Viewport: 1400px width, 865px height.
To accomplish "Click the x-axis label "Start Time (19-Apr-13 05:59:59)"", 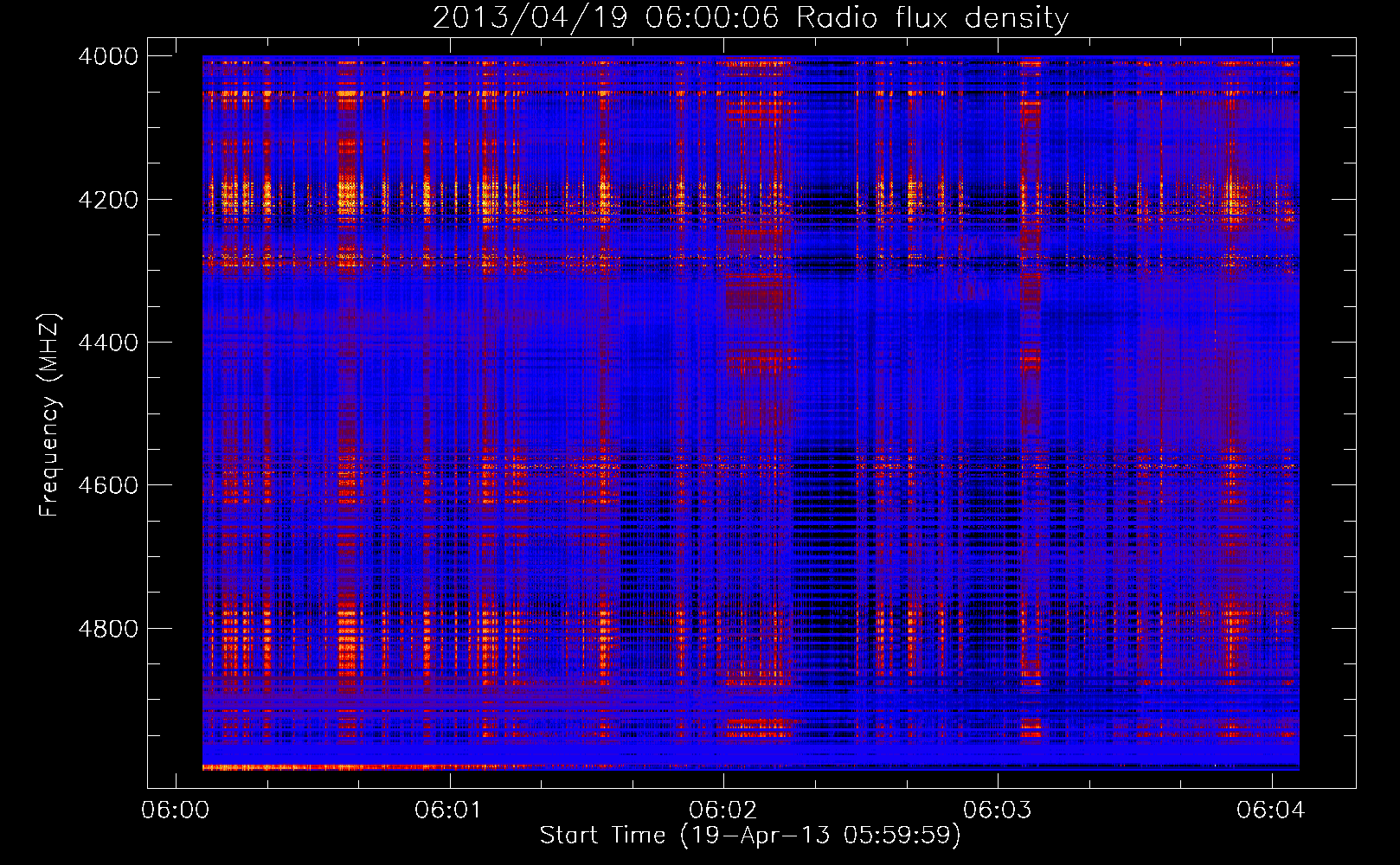I will click(750, 836).
